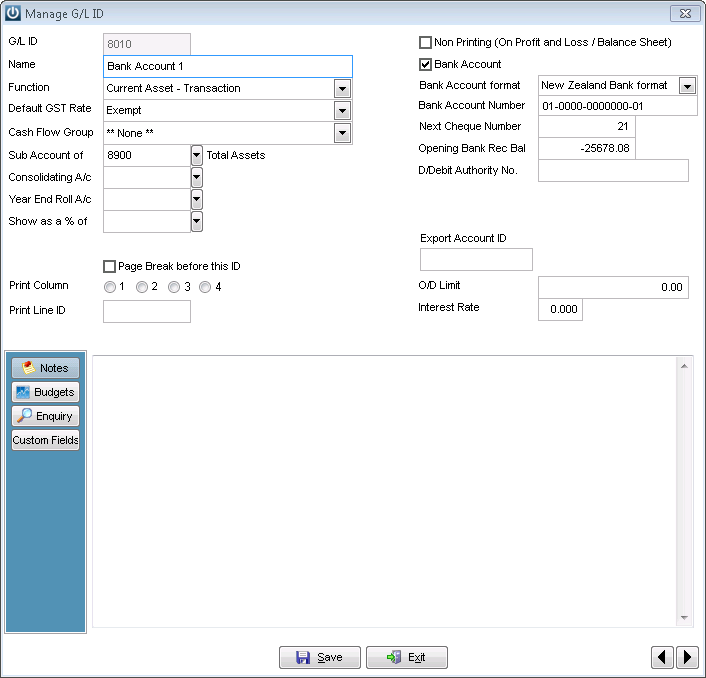Click the app power icon in title bar

[x=13, y=13]
